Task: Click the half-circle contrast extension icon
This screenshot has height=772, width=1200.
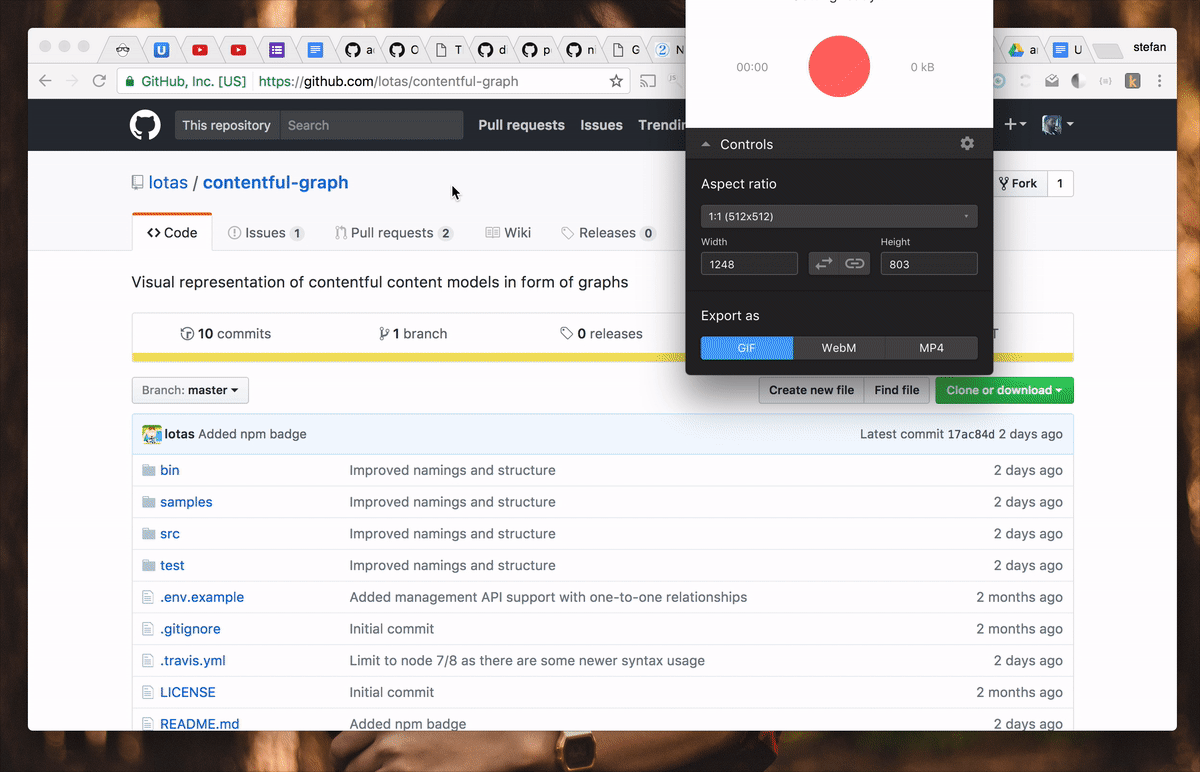Action: pos(1079,81)
